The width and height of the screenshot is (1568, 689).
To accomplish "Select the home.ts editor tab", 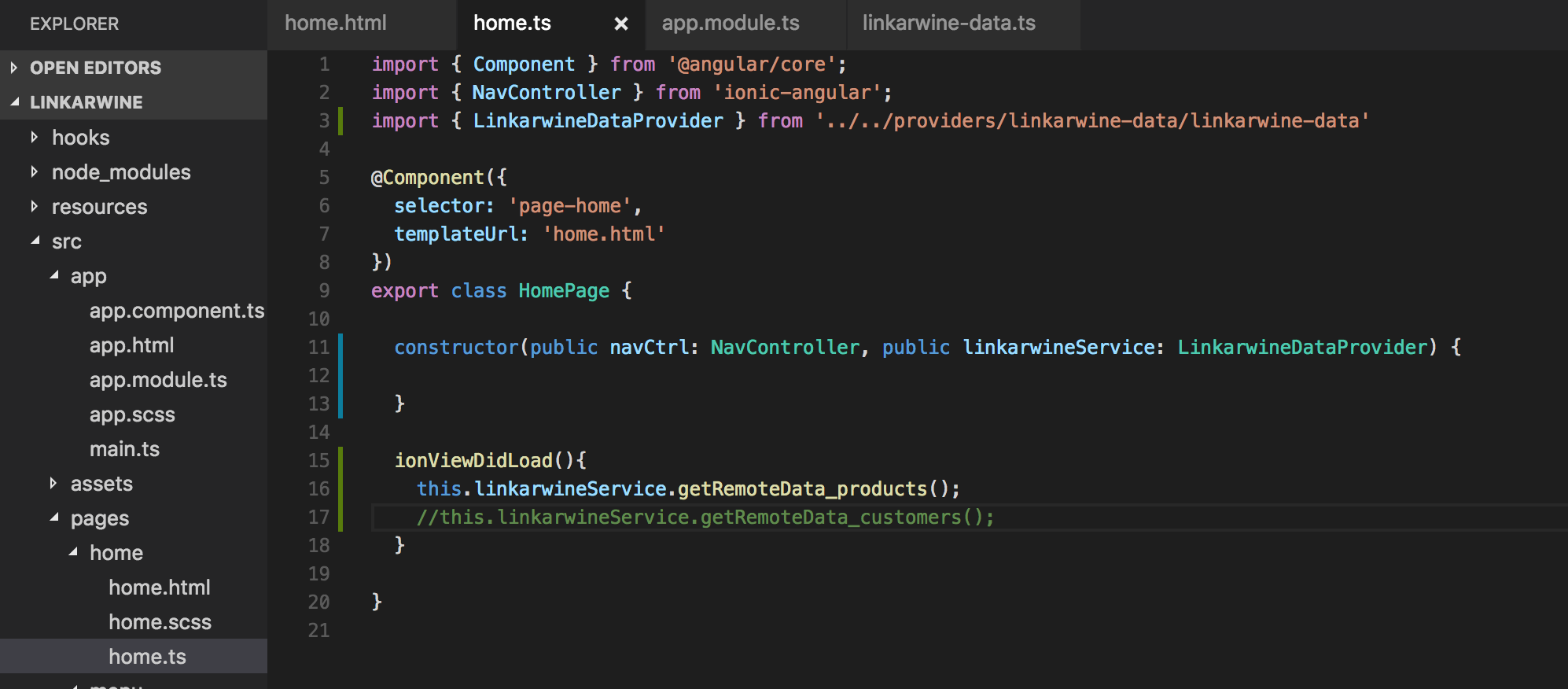I will (512, 24).
